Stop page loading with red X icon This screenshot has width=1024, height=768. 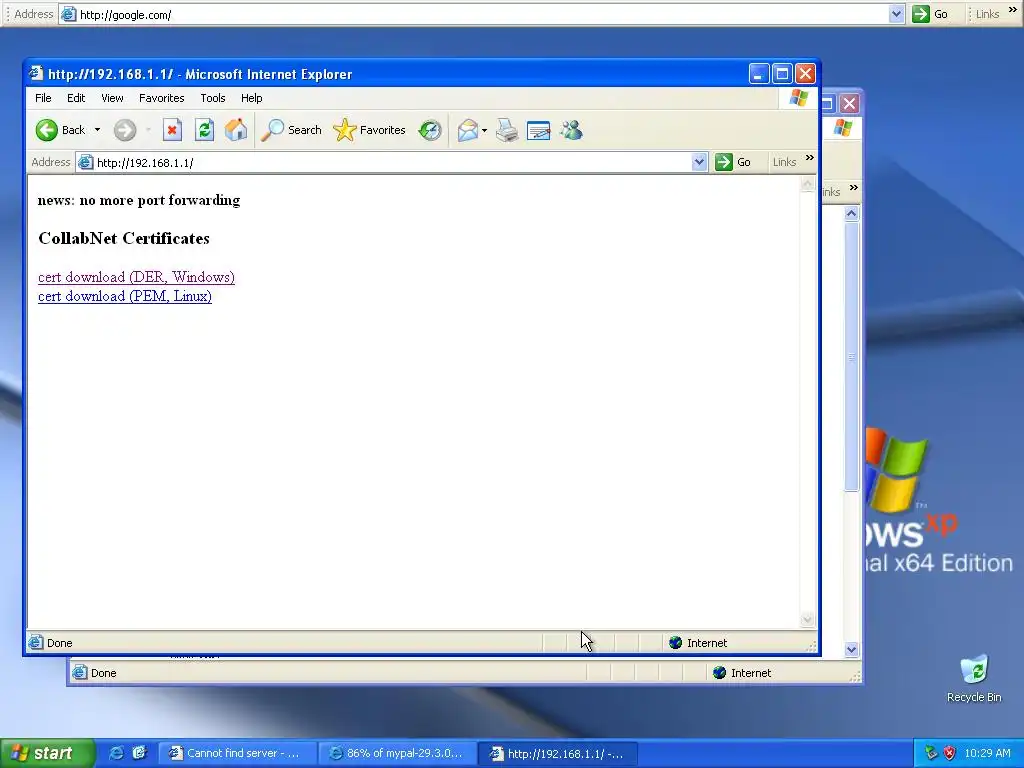tap(172, 130)
